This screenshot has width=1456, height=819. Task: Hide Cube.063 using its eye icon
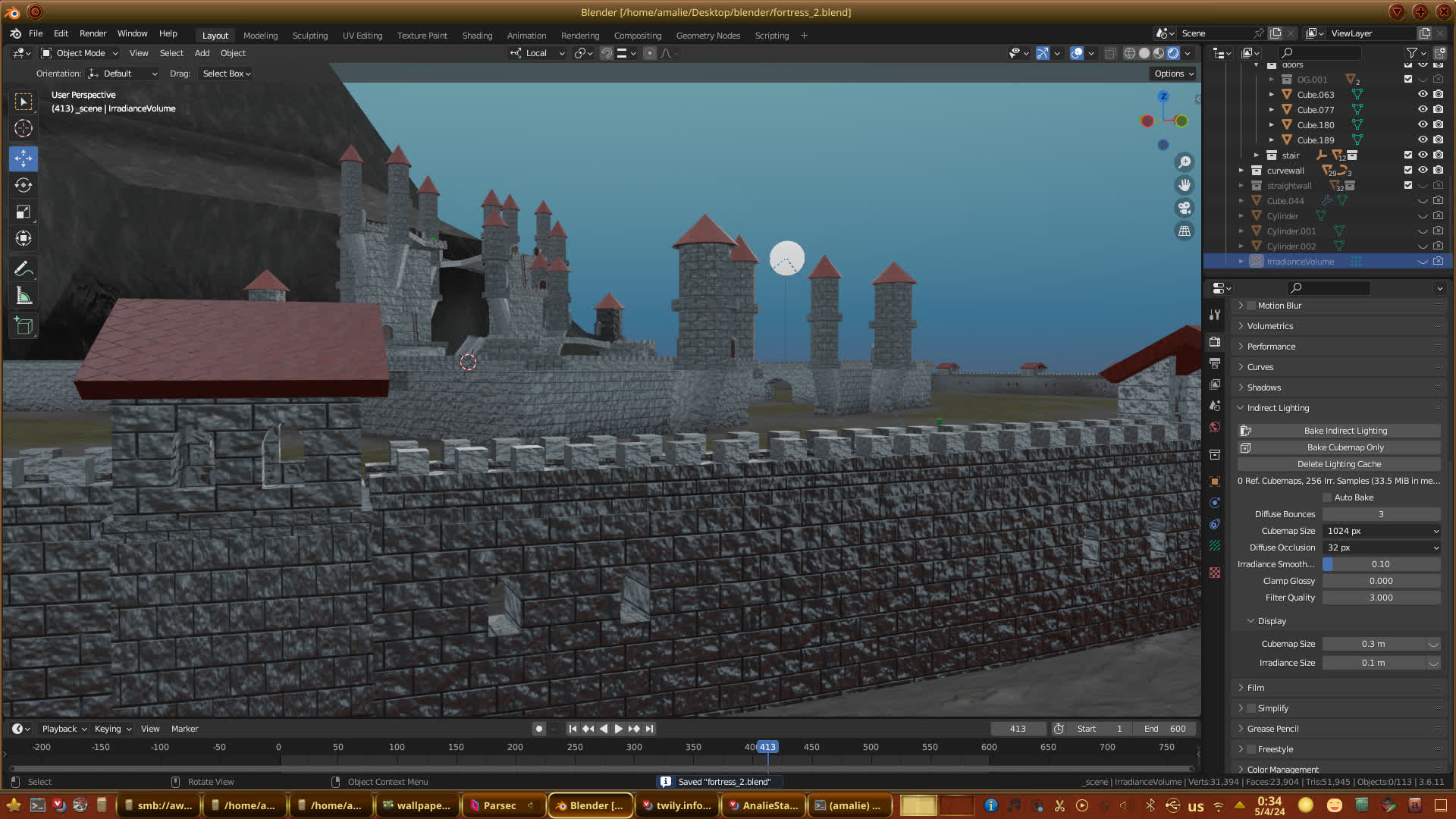tap(1423, 95)
